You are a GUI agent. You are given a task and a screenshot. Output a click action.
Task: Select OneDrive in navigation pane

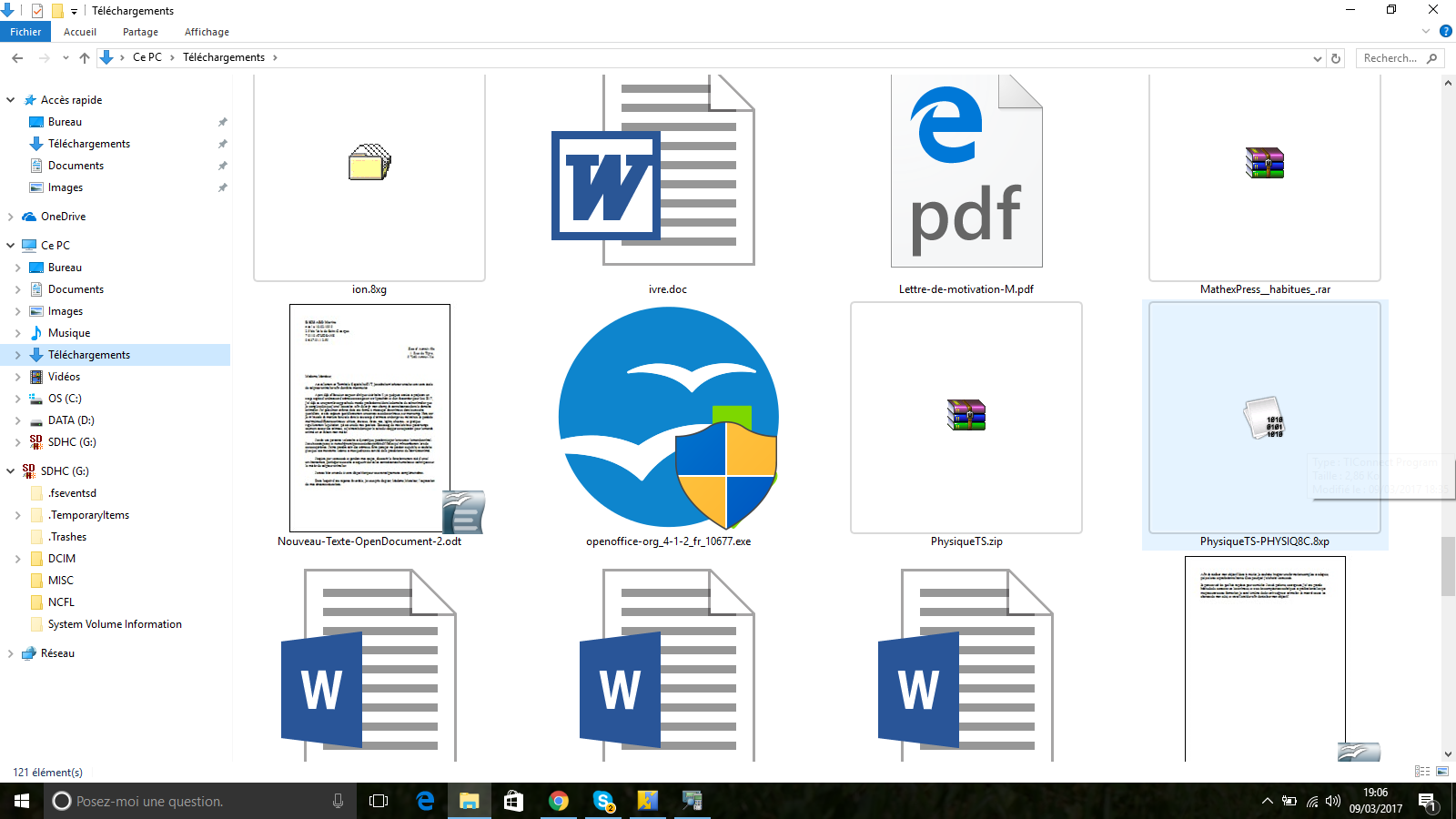(x=63, y=217)
